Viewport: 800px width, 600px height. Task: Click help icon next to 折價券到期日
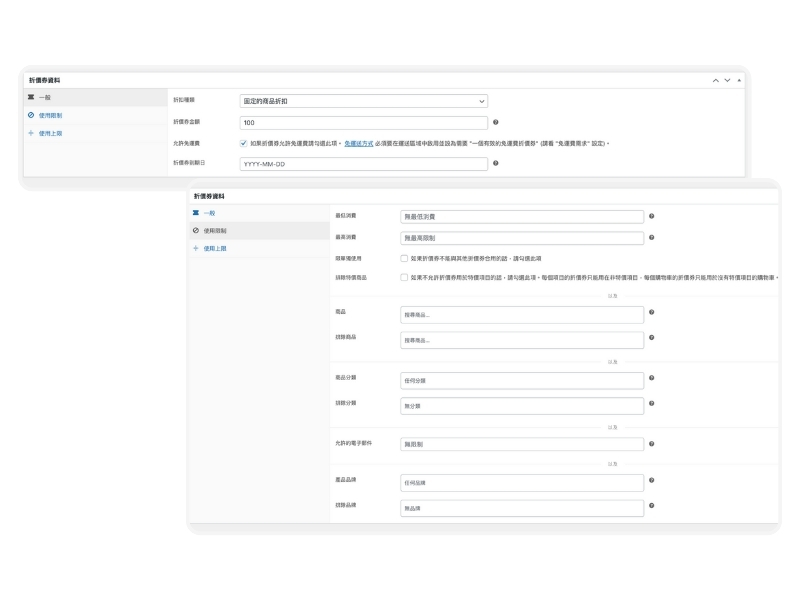pyautogui.click(x=496, y=163)
